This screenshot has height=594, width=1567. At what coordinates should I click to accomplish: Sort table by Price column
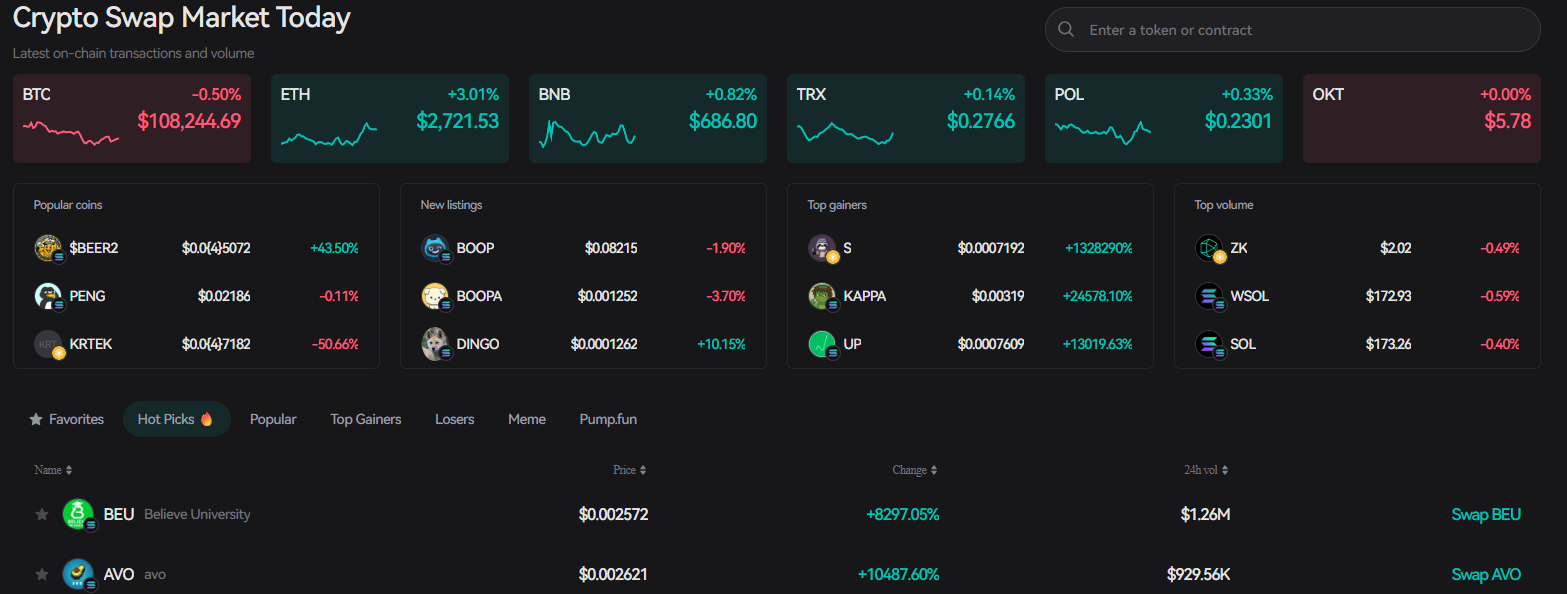click(x=629, y=470)
